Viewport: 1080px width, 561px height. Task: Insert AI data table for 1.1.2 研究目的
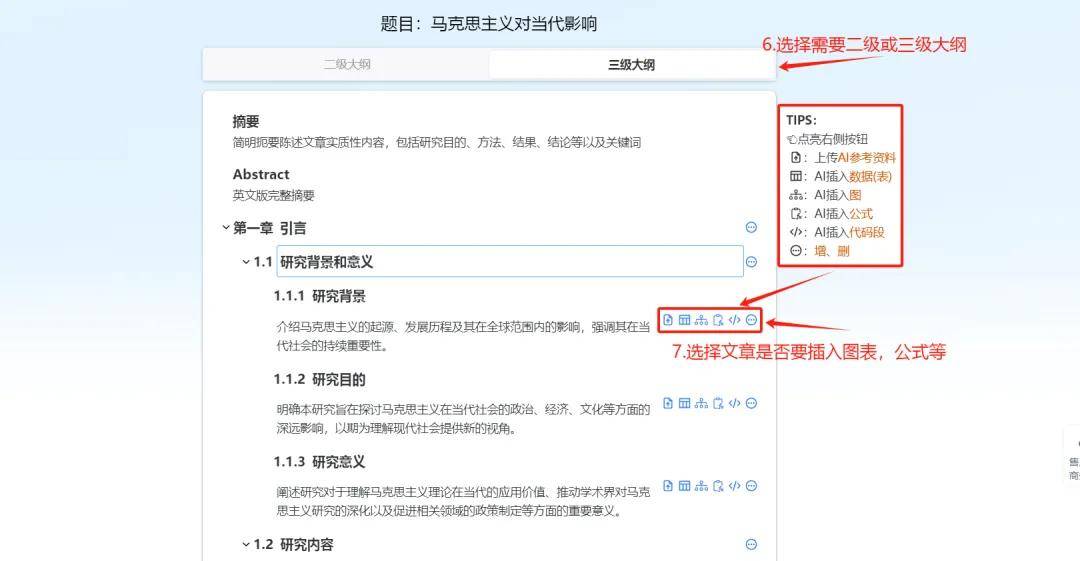click(684, 403)
